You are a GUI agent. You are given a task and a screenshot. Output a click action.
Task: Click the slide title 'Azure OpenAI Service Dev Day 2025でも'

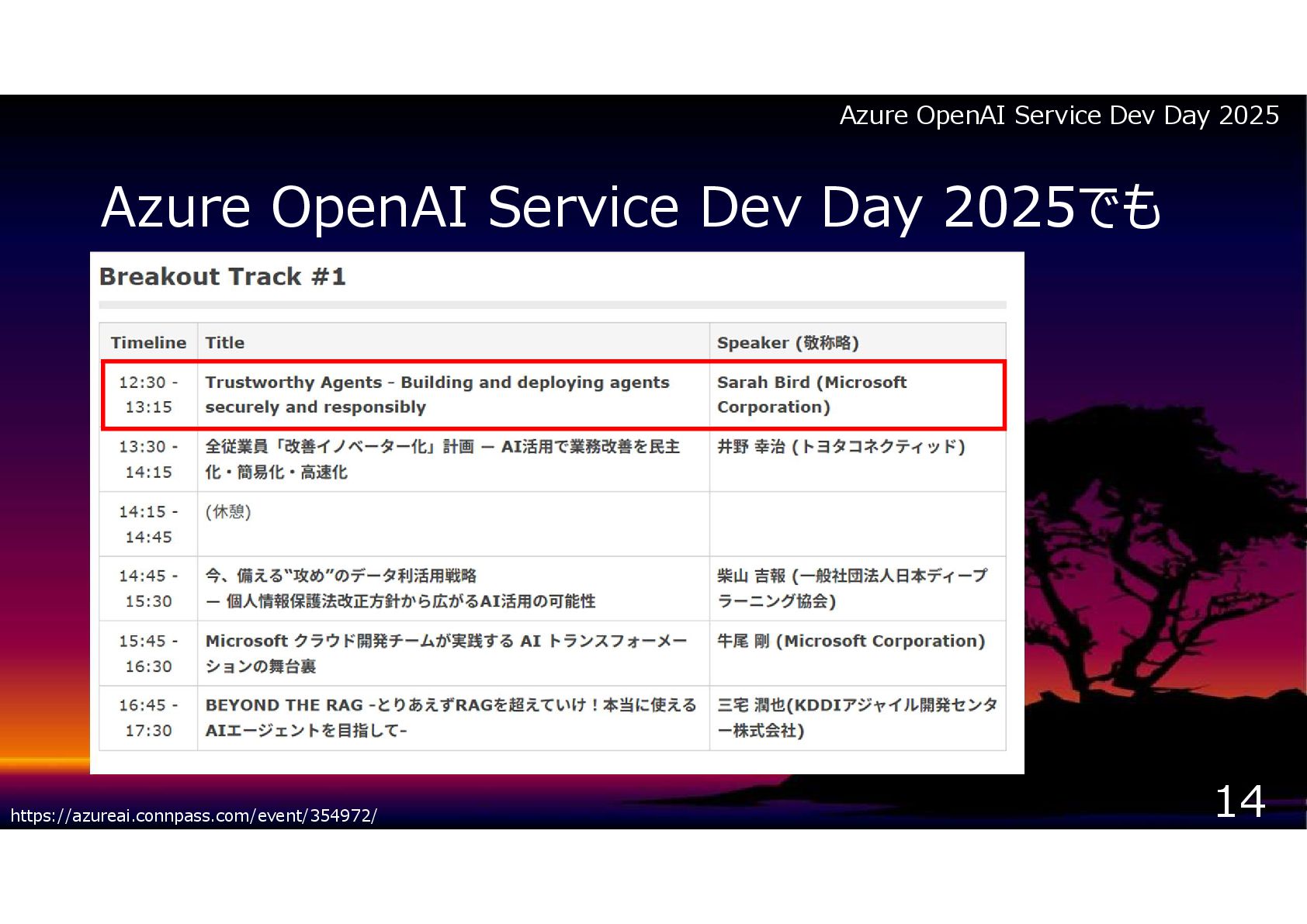pyautogui.click(x=632, y=207)
